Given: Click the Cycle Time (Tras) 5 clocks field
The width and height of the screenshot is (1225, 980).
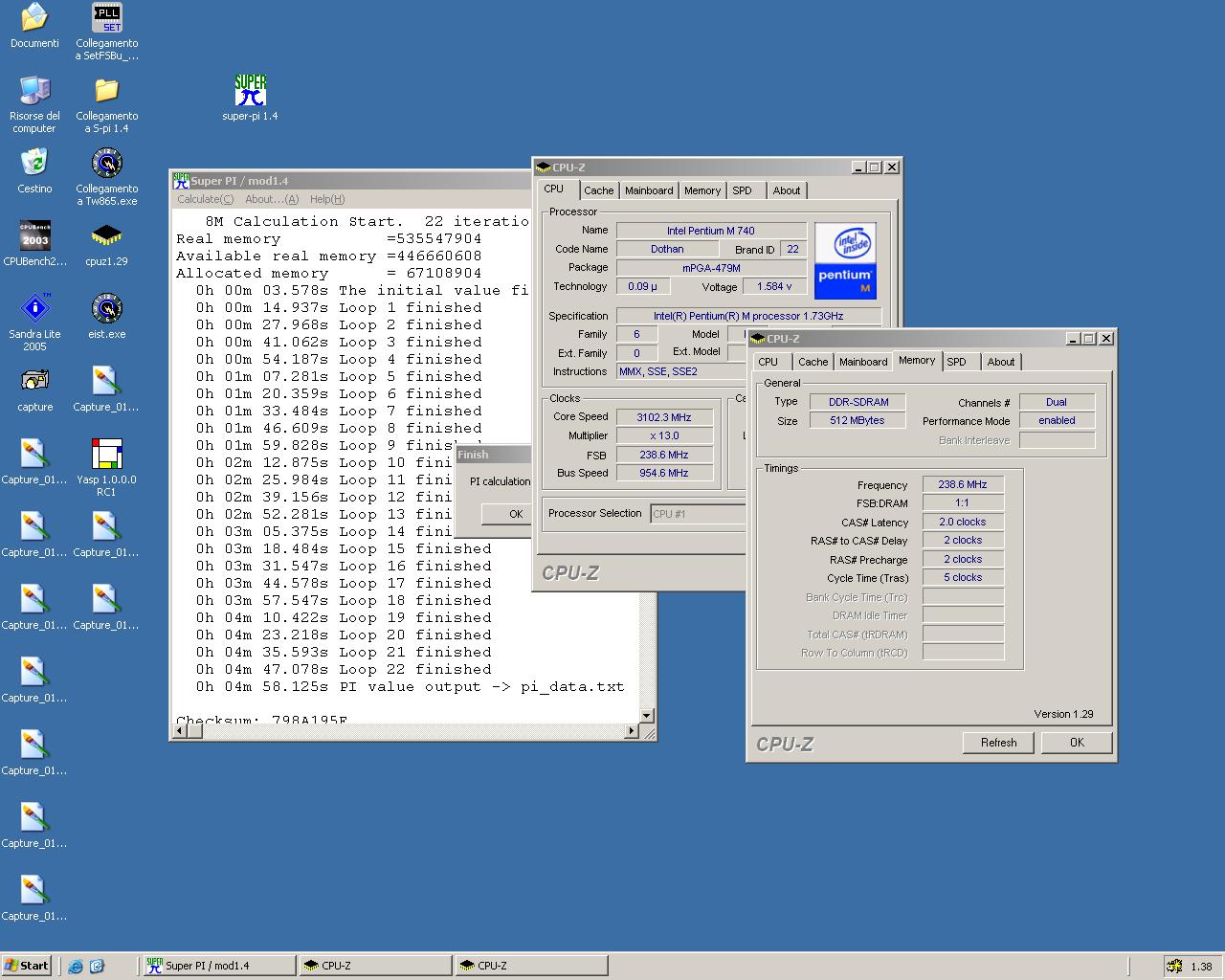Looking at the screenshot, I should click(963, 577).
